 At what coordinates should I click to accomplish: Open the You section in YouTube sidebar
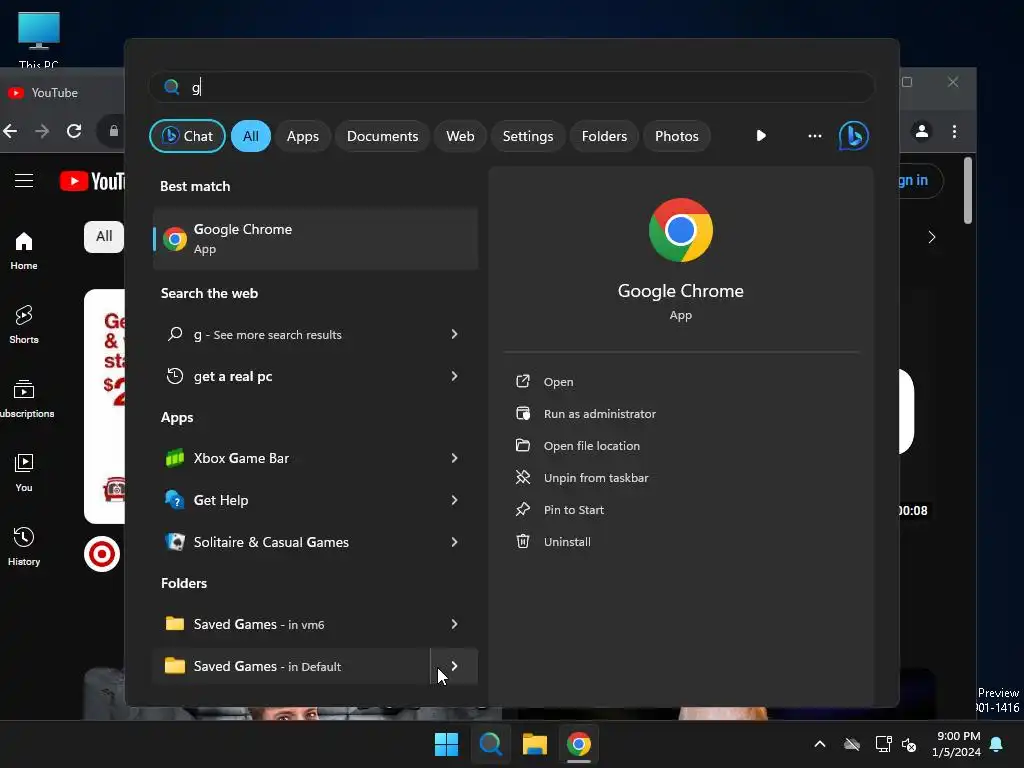point(24,473)
